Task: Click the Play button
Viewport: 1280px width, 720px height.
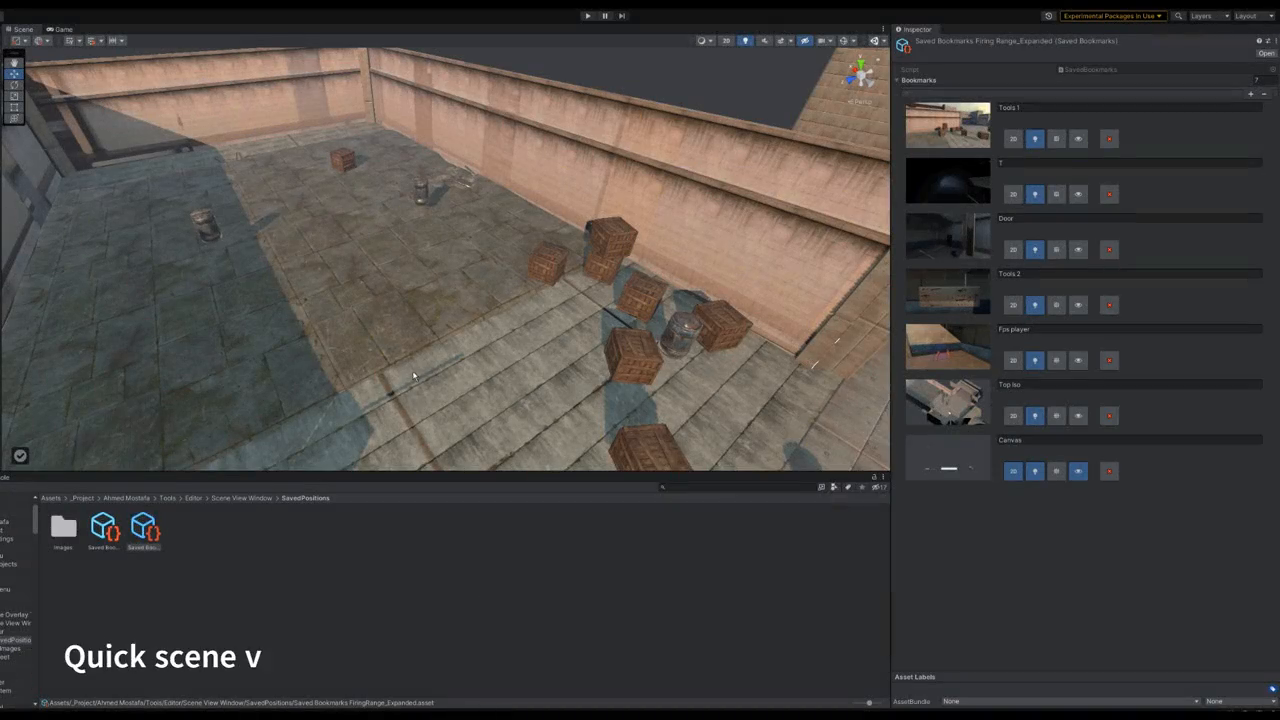Action: point(587,16)
